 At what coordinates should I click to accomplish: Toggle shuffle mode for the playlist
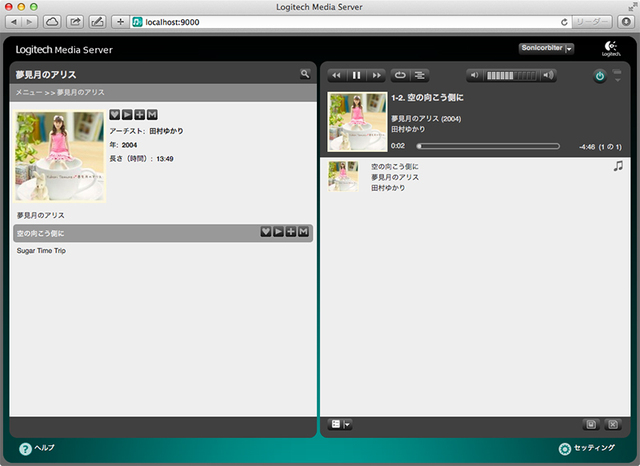[x=420, y=75]
